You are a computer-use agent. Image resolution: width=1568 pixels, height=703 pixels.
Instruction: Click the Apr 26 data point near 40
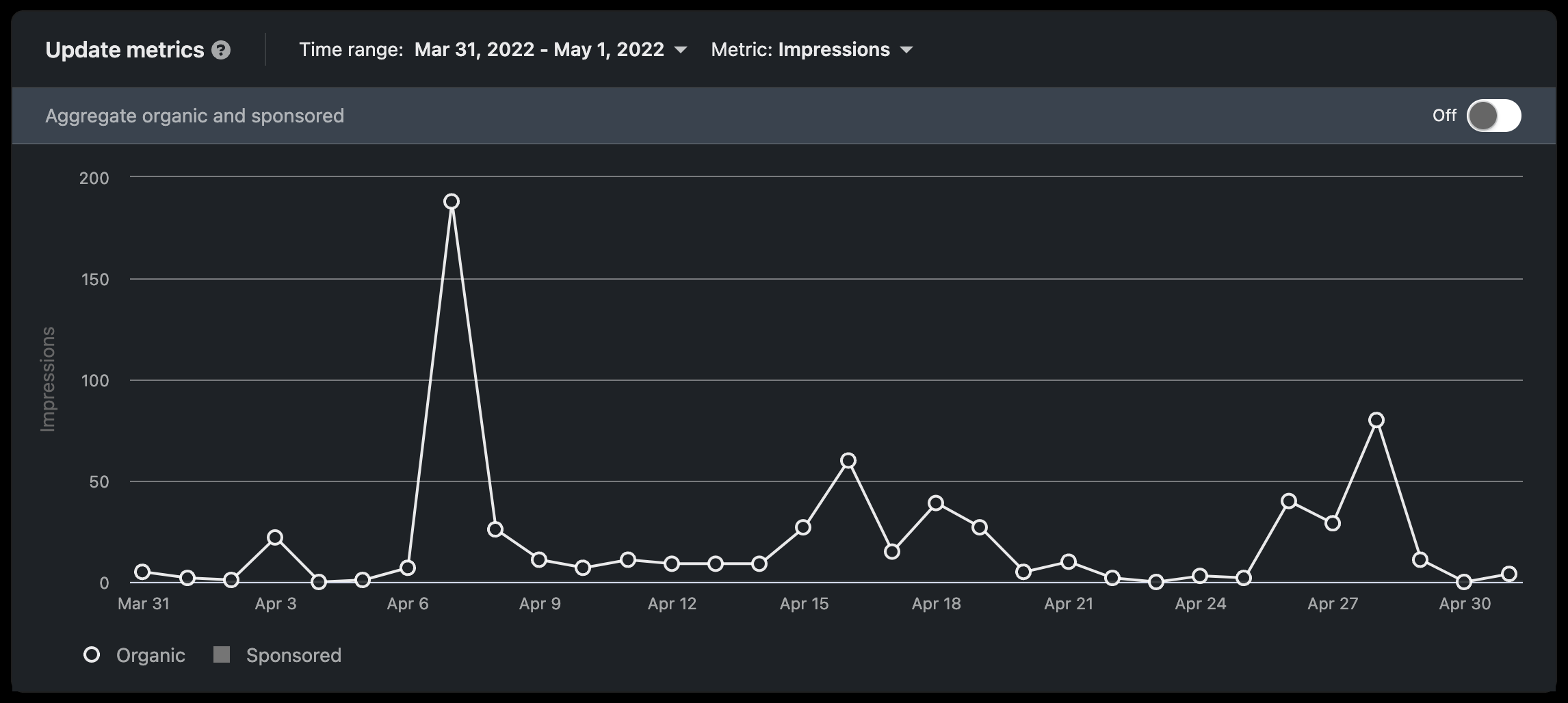coord(1289,501)
